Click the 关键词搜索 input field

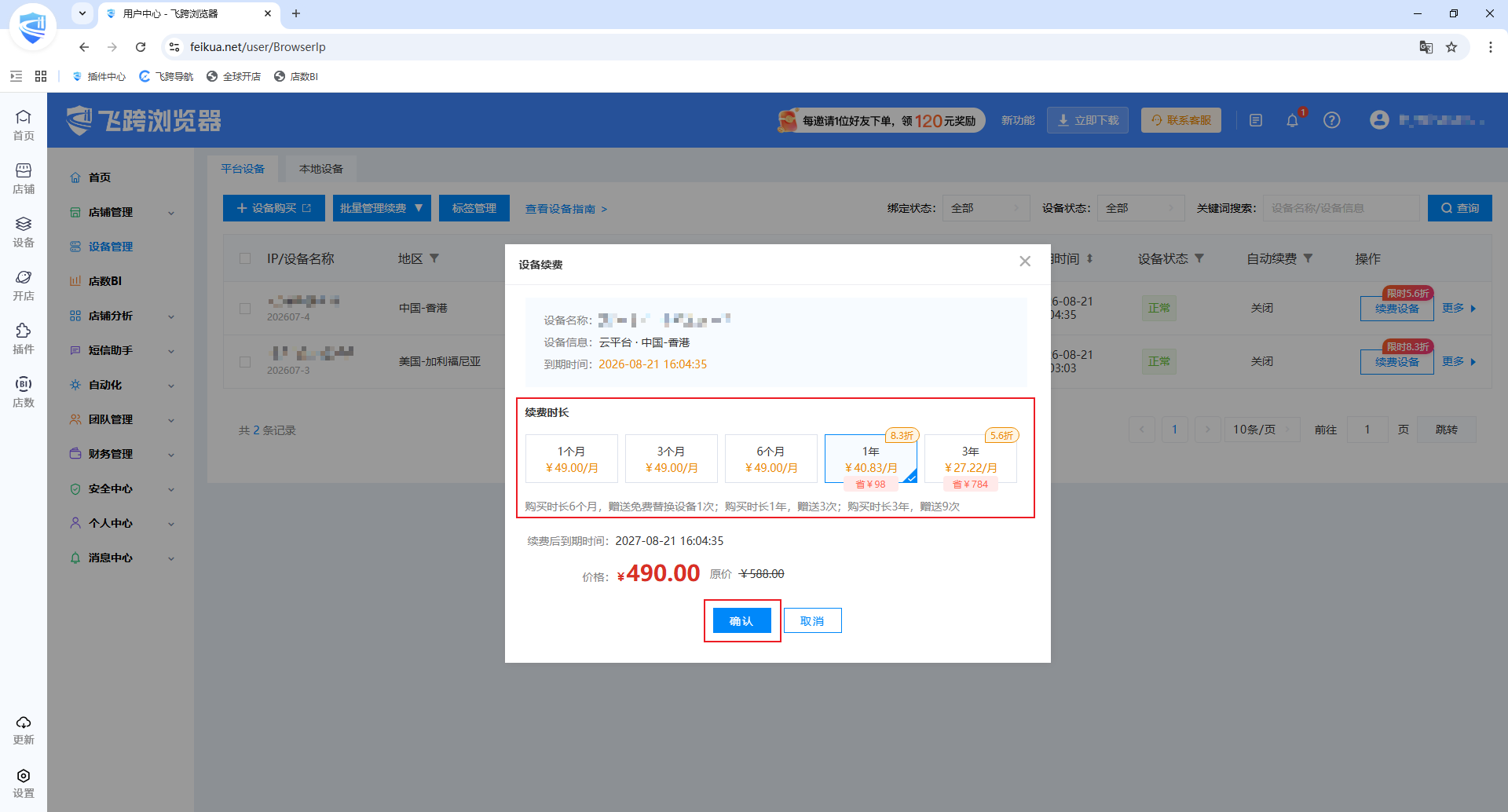[1341, 208]
